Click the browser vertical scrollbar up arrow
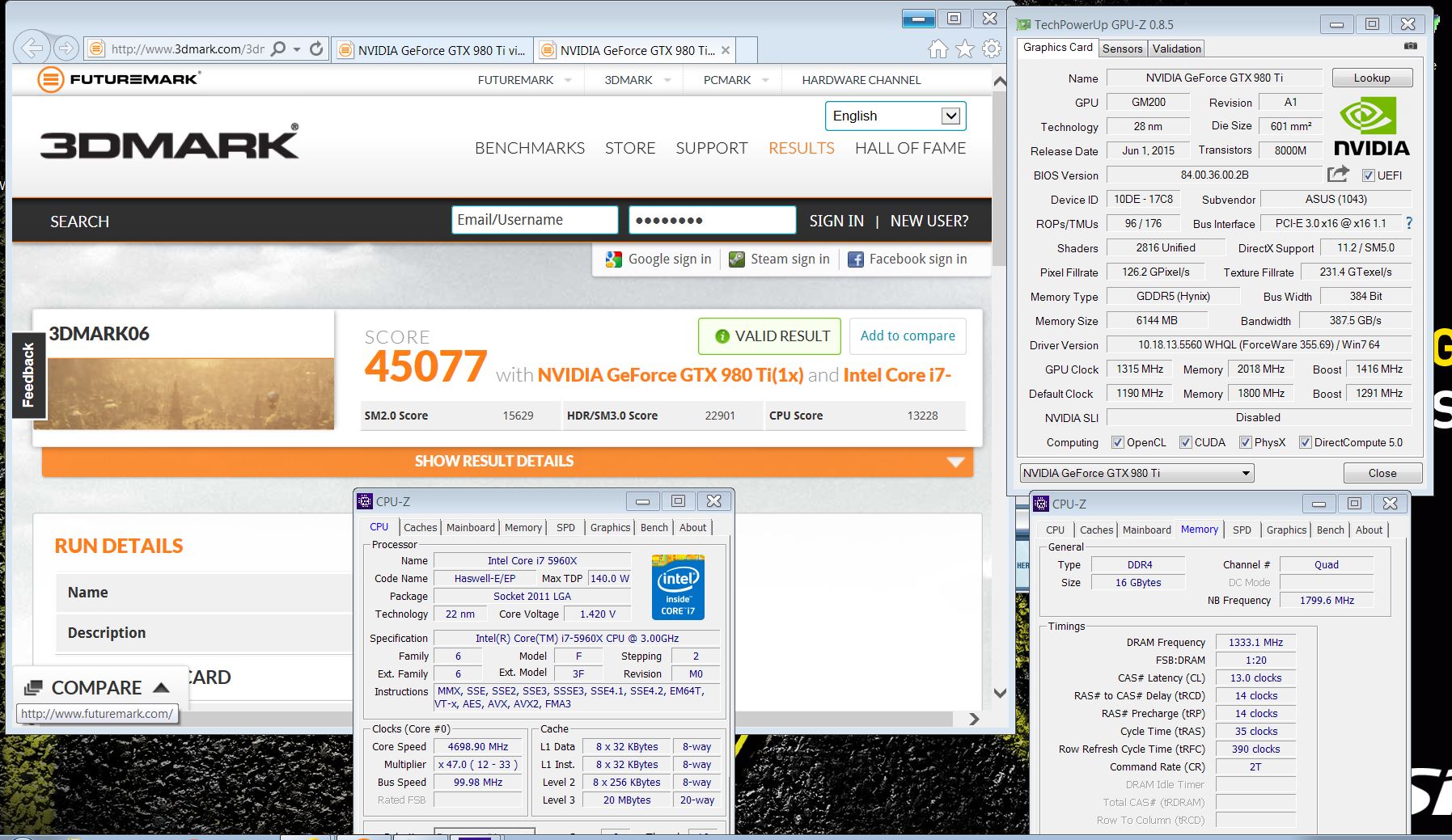 [1000, 82]
